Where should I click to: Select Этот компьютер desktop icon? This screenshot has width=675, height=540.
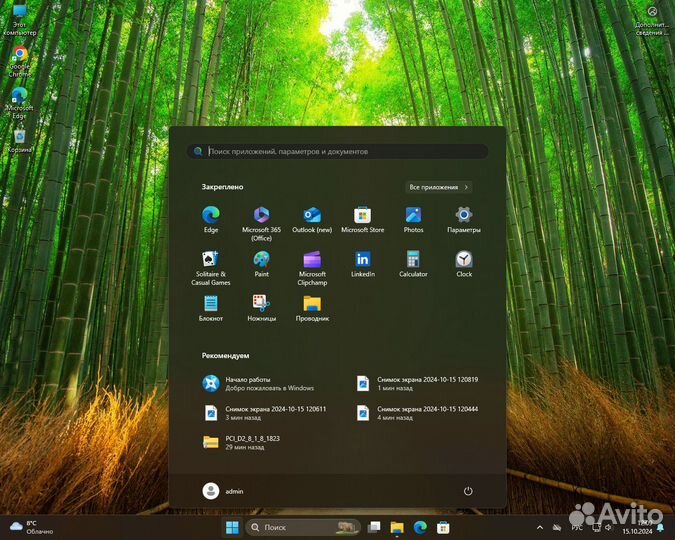click(x=19, y=21)
